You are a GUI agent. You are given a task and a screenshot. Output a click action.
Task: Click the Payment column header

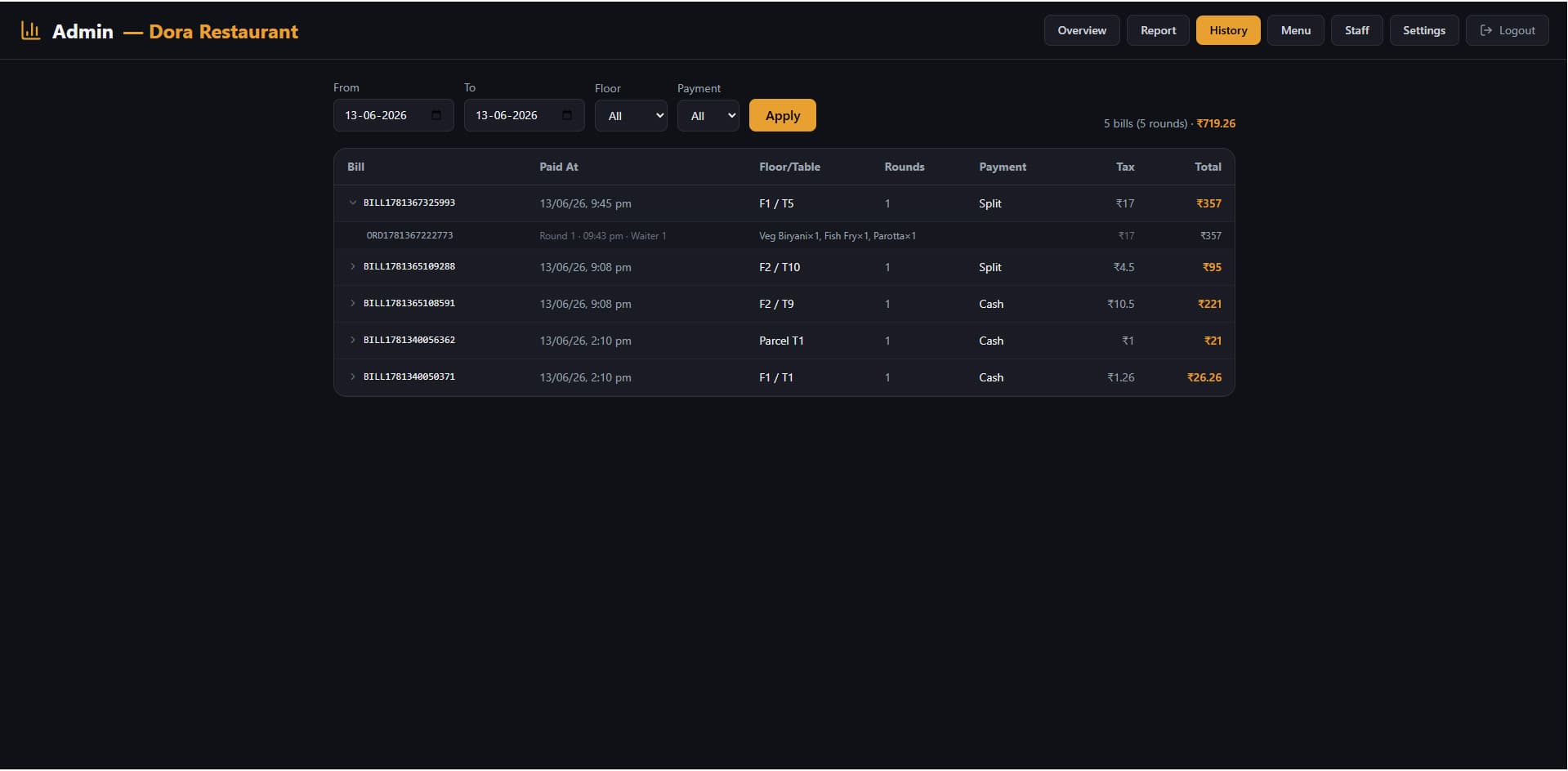(1003, 167)
